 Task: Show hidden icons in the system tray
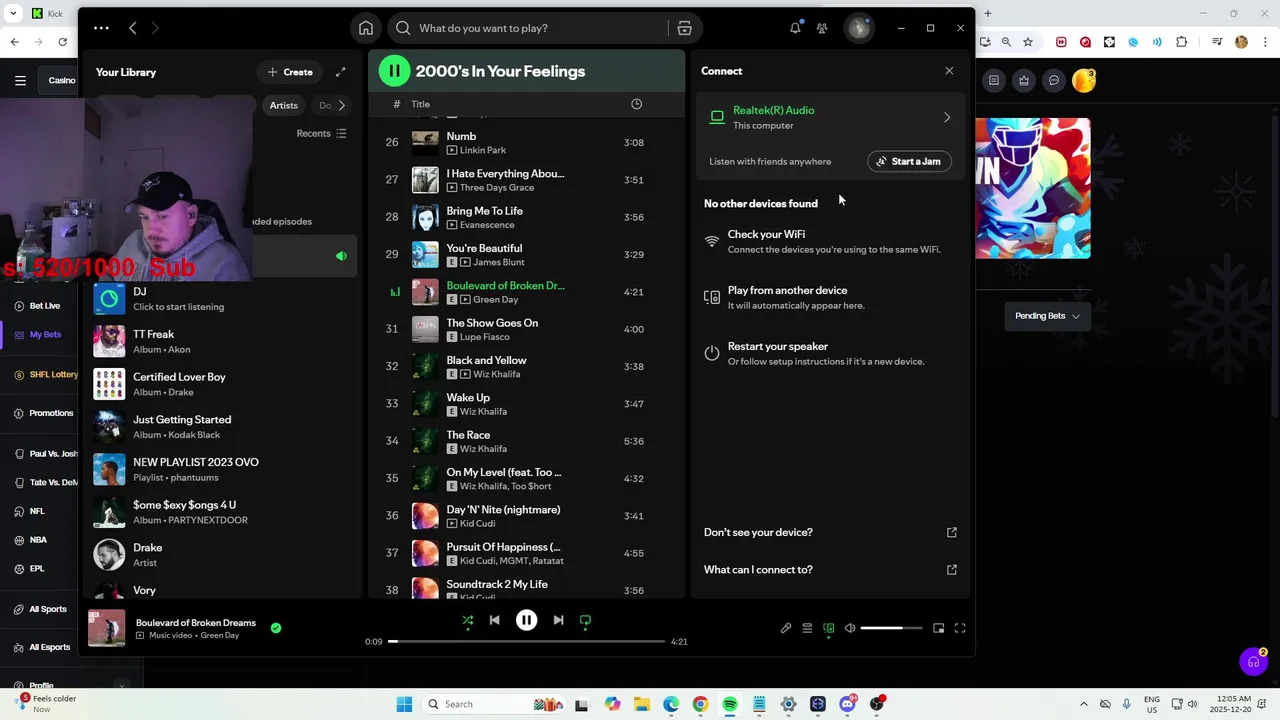pyautogui.click(x=1083, y=704)
